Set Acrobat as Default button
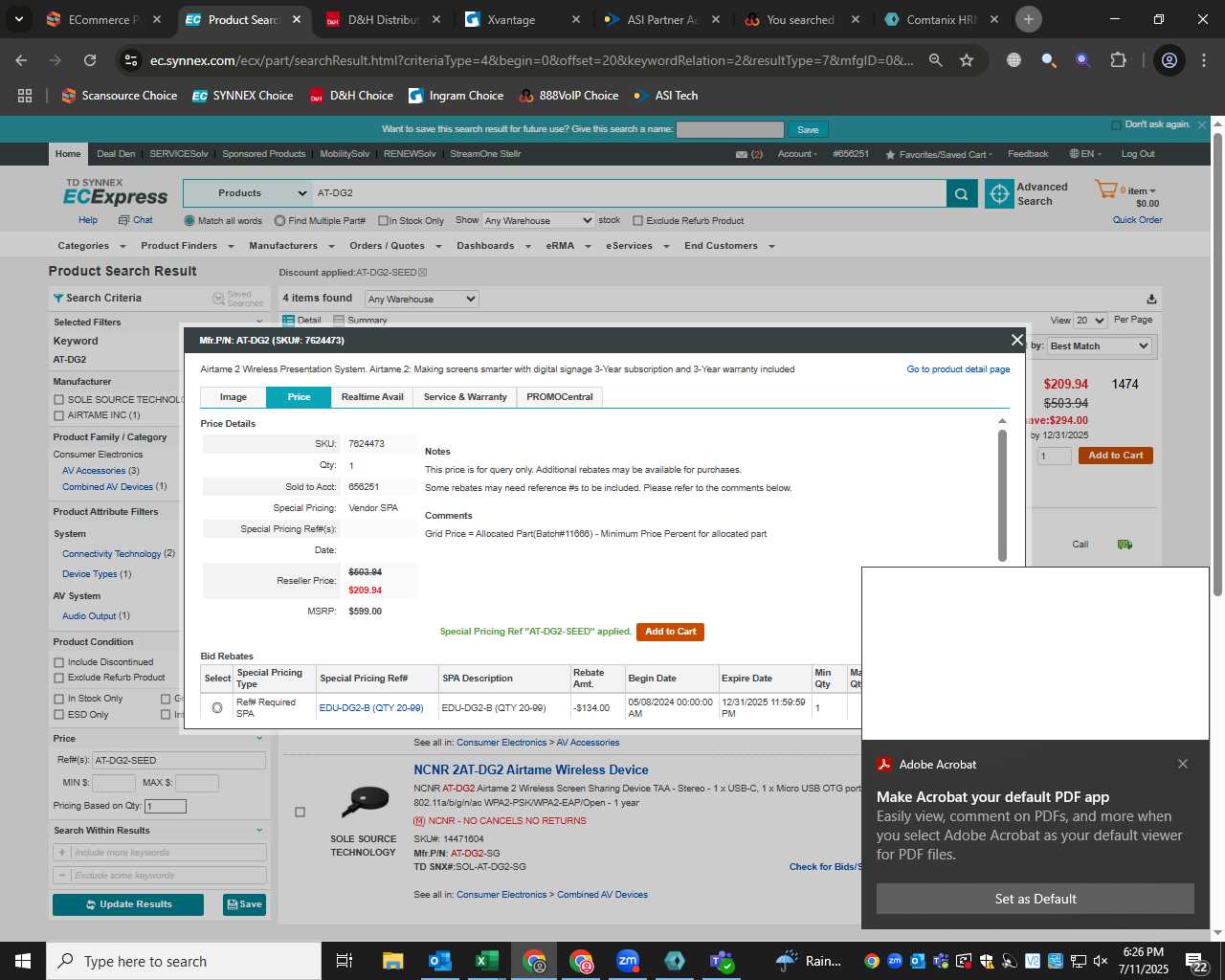Image resolution: width=1225 pixels, height=980 pixels. (1036, 899)
